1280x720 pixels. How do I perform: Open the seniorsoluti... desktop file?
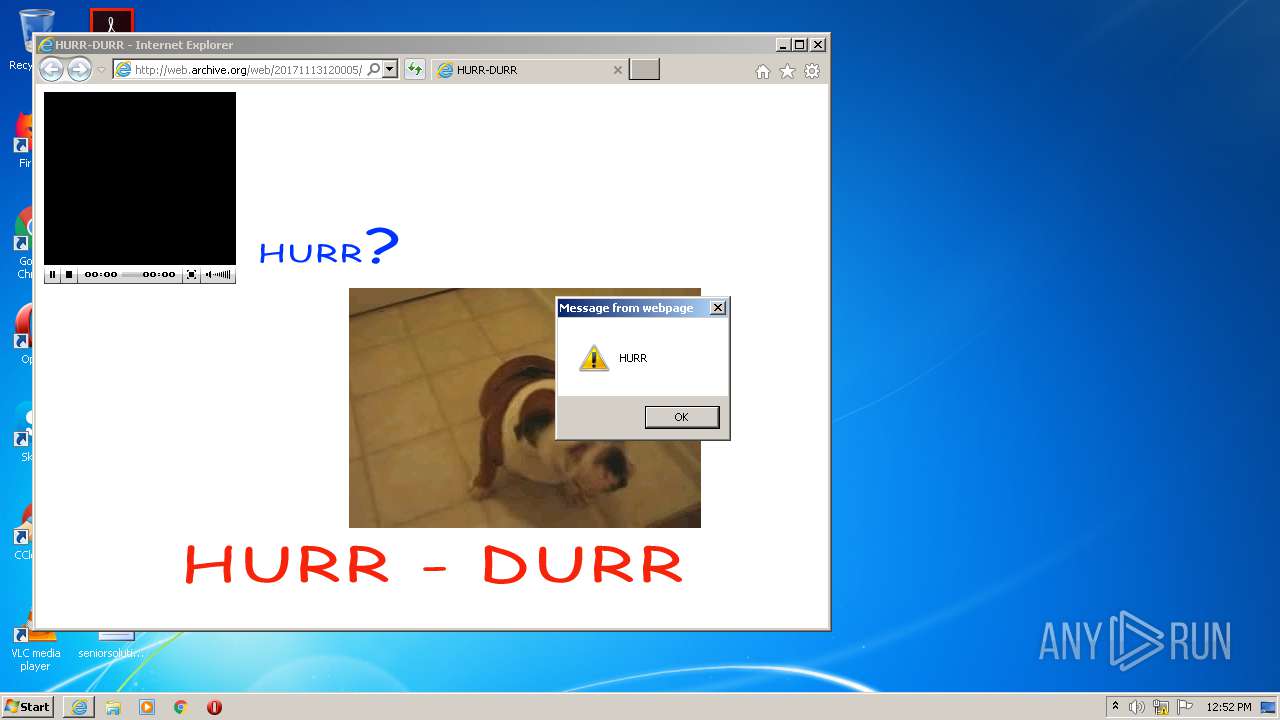click(x=111, y=645)
